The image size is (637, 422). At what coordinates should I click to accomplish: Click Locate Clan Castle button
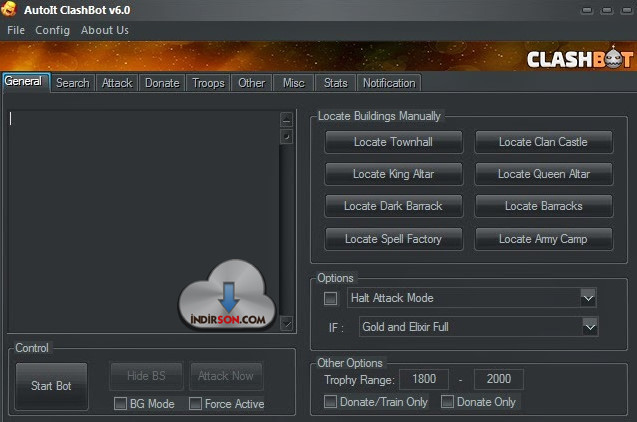(x=543, y=142)
